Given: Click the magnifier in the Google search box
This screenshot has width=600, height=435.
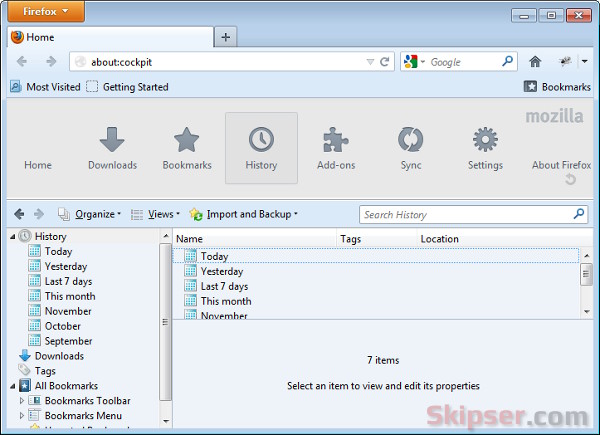Looking at the screenshot, I should [x=507, y=61].
